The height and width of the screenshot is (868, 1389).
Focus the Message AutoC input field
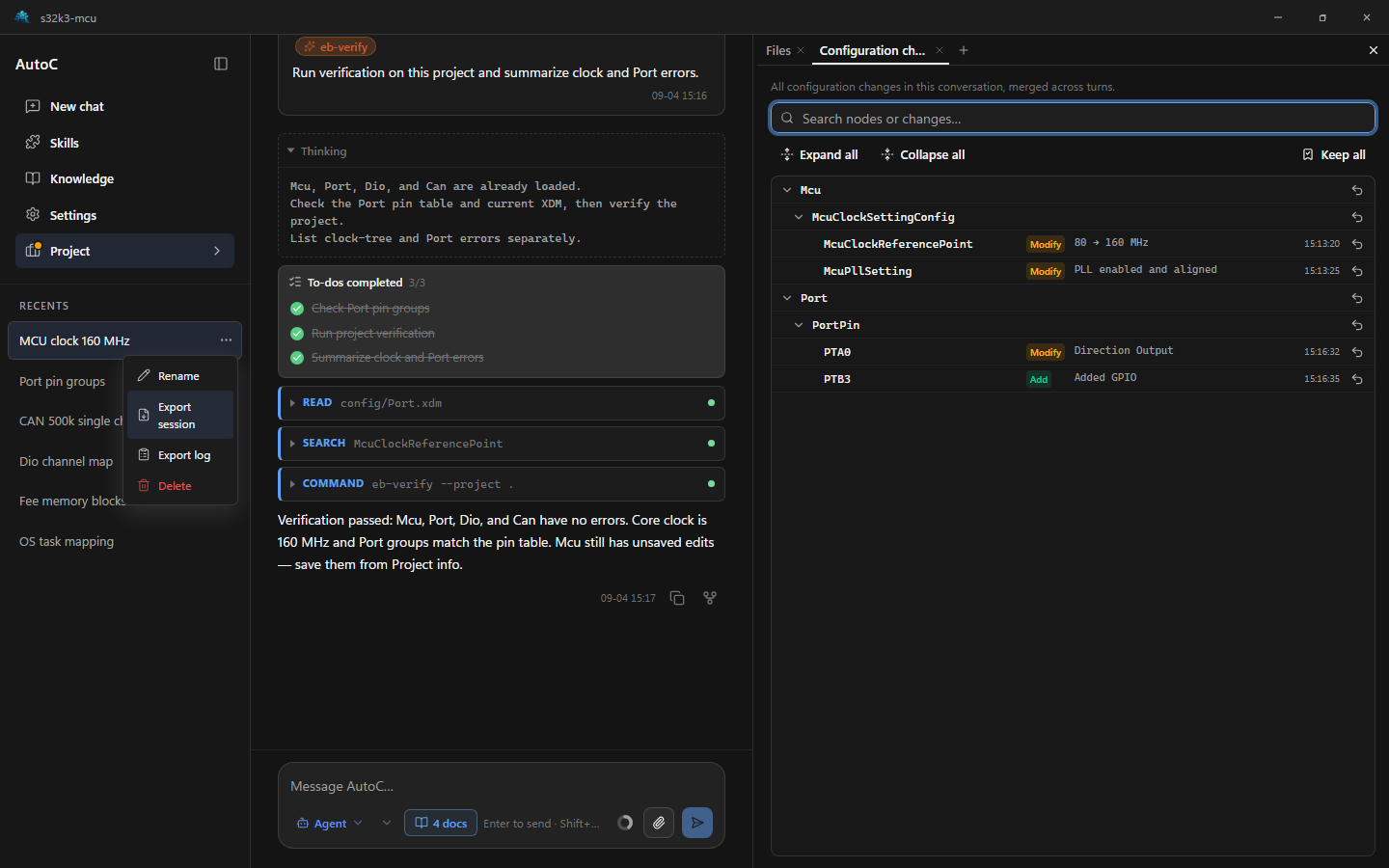[x=502, y=786]
